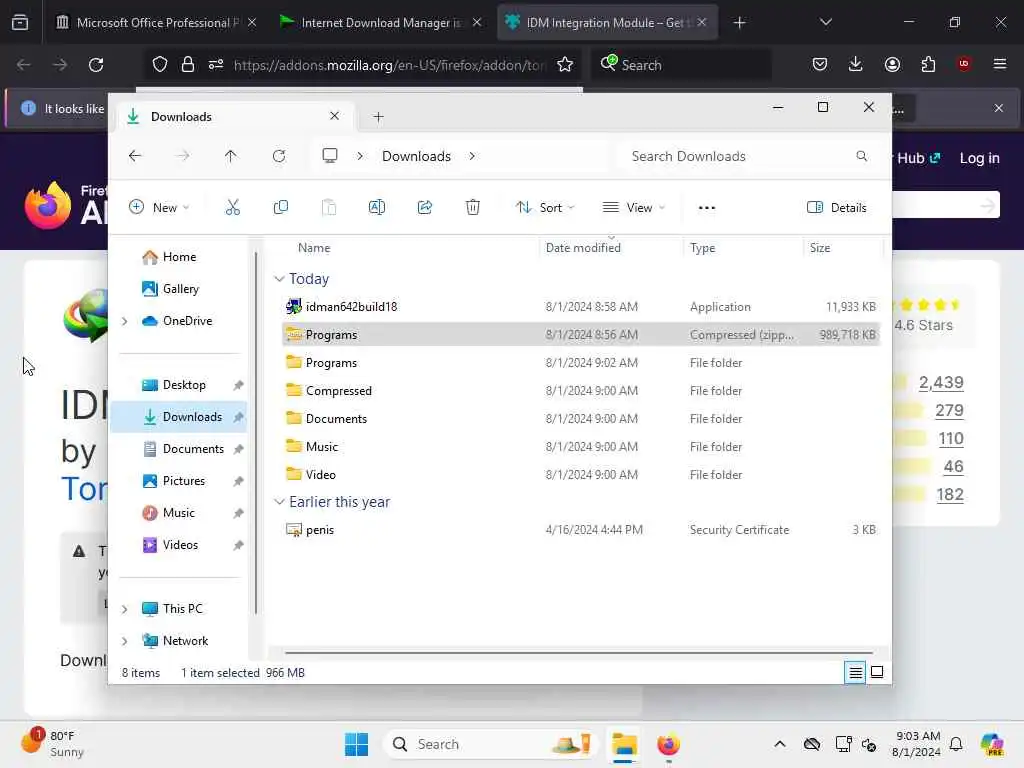This screenshot has width=1024, height=768.
Task: Switch to details list view in status bar
Action: 855,672
